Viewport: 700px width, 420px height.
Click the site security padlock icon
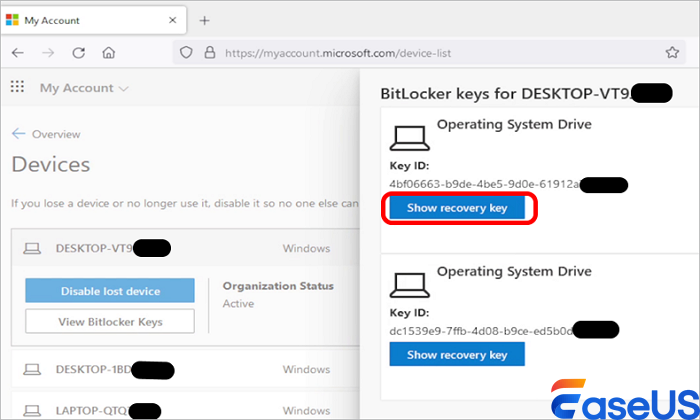click(210, 53)
